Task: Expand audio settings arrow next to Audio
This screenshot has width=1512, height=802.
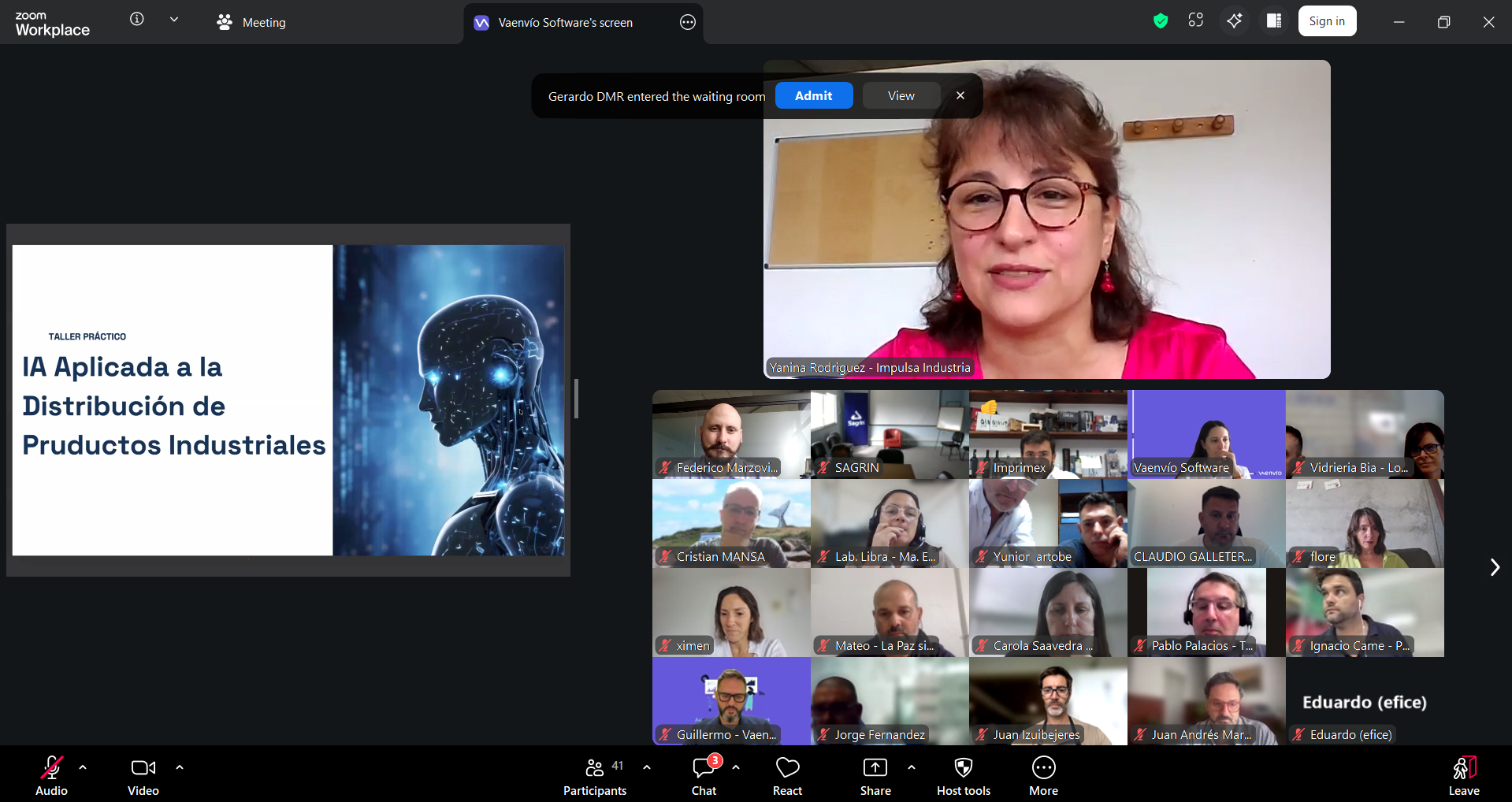Action: (83, 767)
